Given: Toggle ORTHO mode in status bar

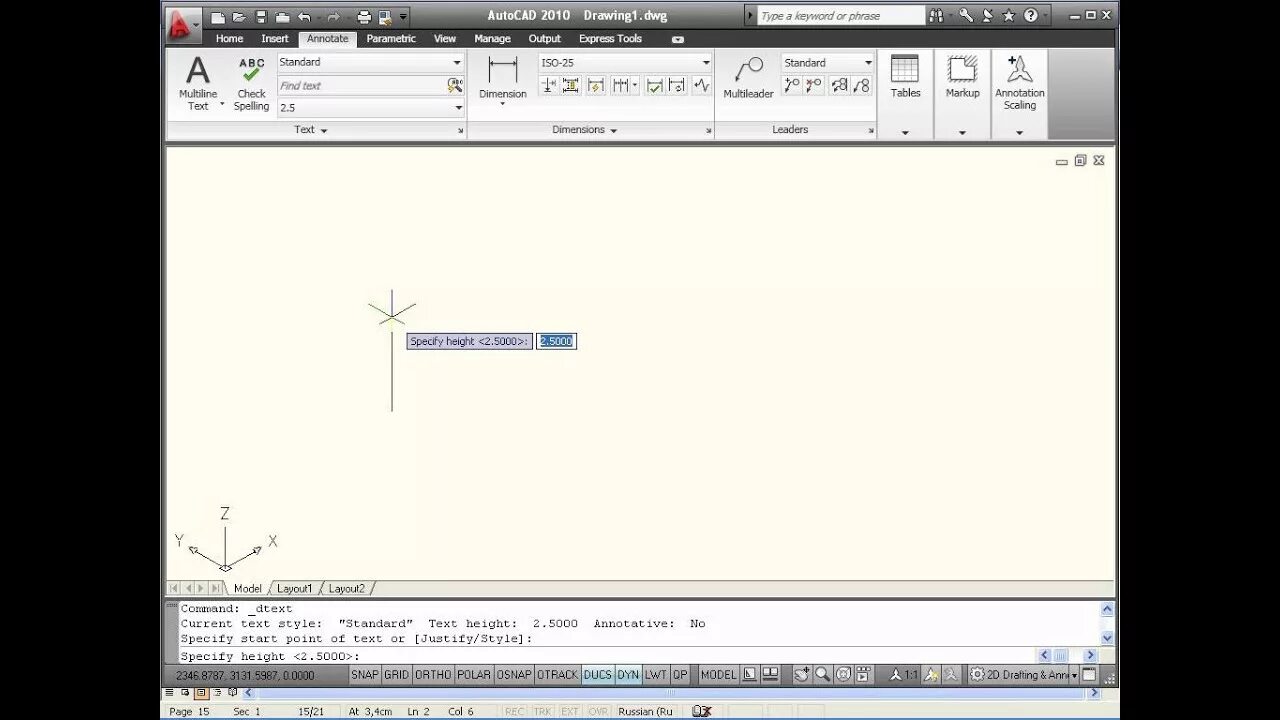Looking at the screenshot, I should pyautogui.click(x=433, y=675).
